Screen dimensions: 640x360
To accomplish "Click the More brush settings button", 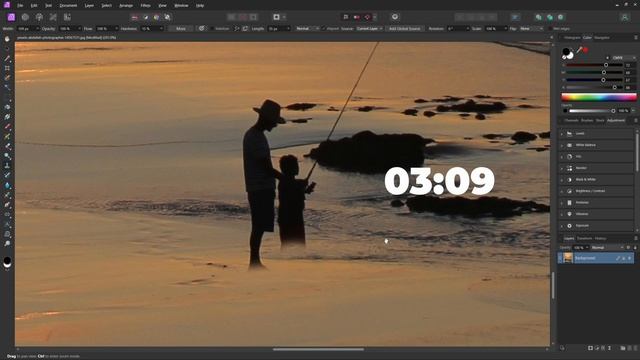I will pyautogui.click(x=181, y=29).
